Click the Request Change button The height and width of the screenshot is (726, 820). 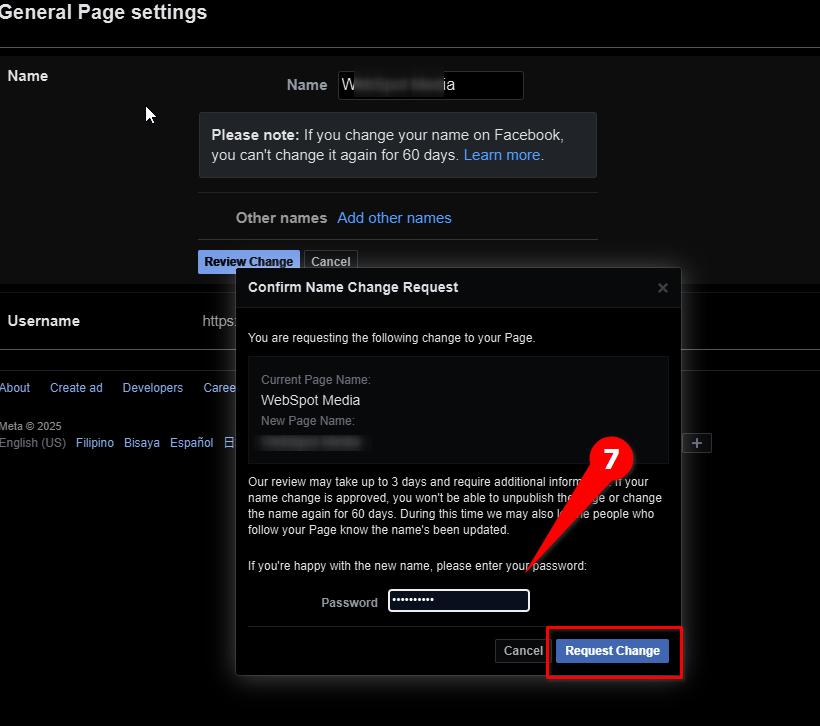(612, 651)
